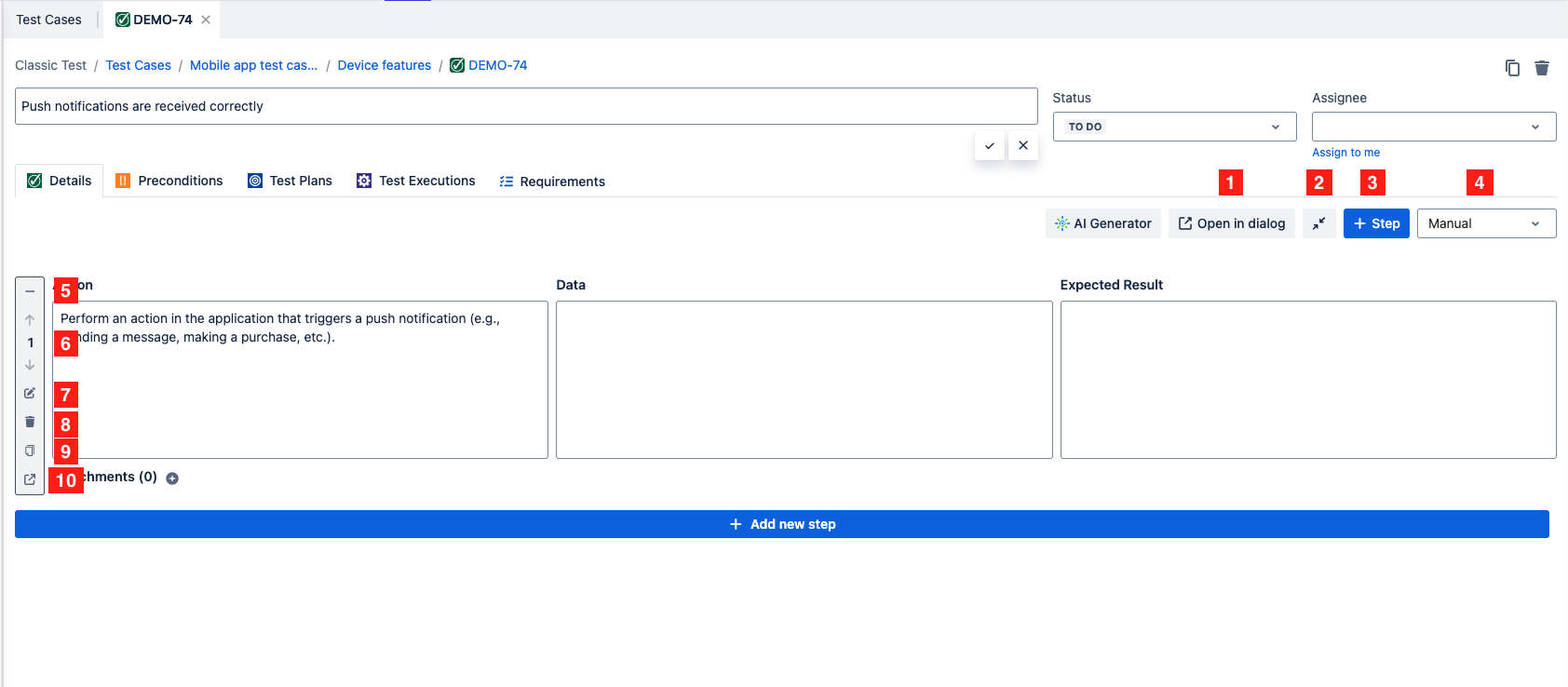Click the Expected Result text field
Image resolution: width=1568 pixels, height=687 pixels.
[x=1307, y=379]
